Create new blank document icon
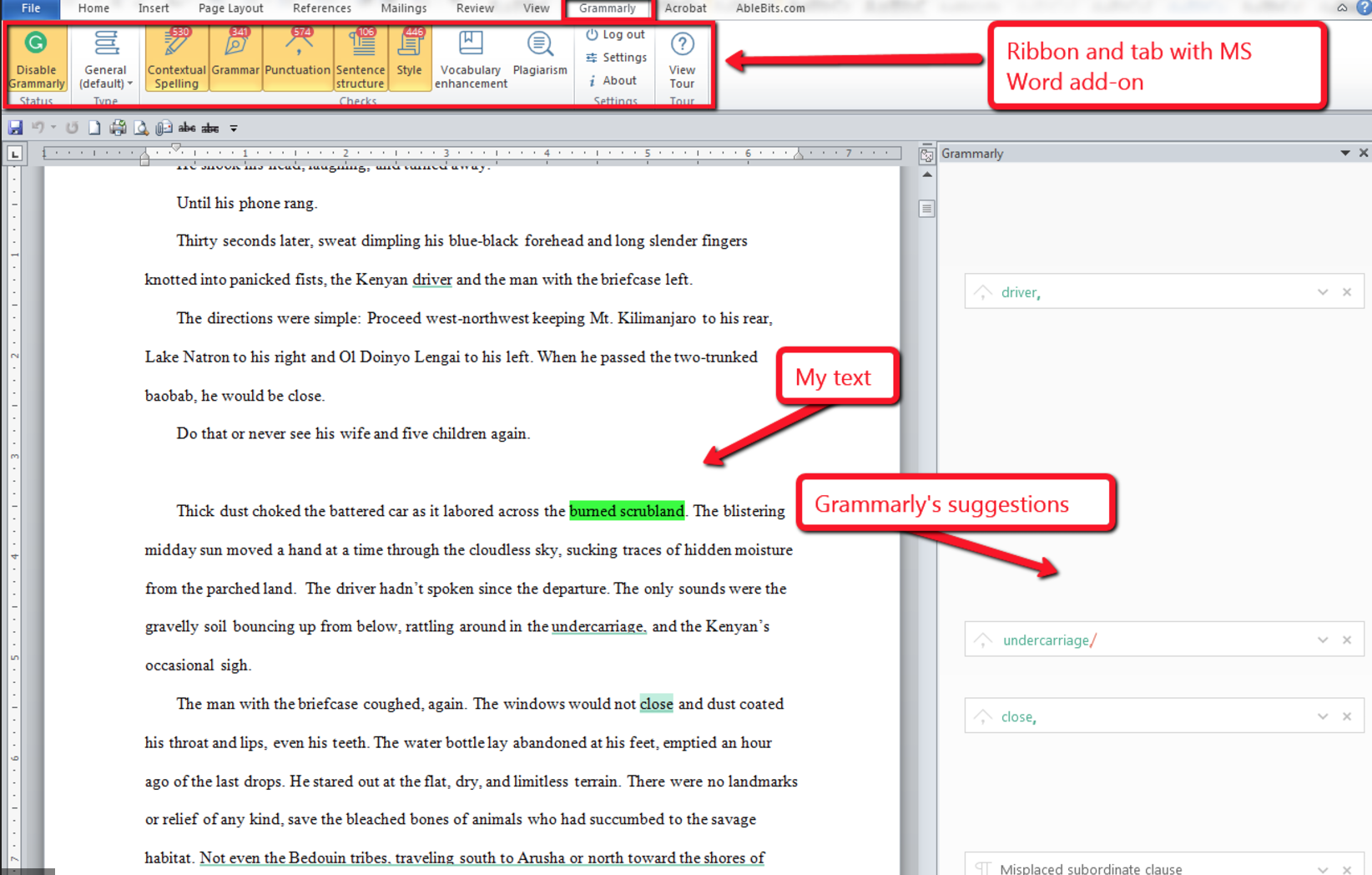Viewport: 1372px width, 875px height. point(94,128)
